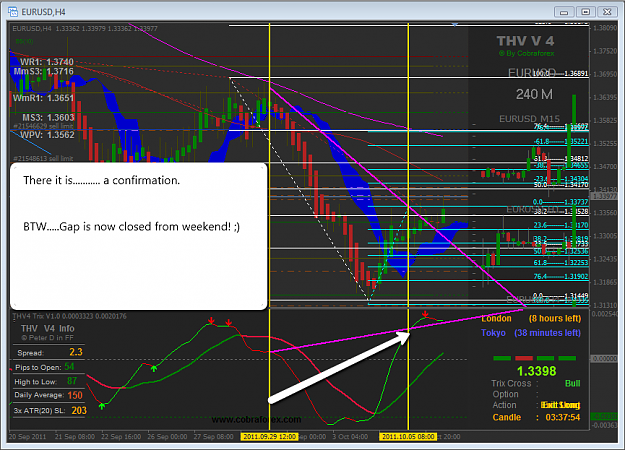Click the '20 Sep 2011' date axis label
Viewport: 625px width, 450px height.
27,437
